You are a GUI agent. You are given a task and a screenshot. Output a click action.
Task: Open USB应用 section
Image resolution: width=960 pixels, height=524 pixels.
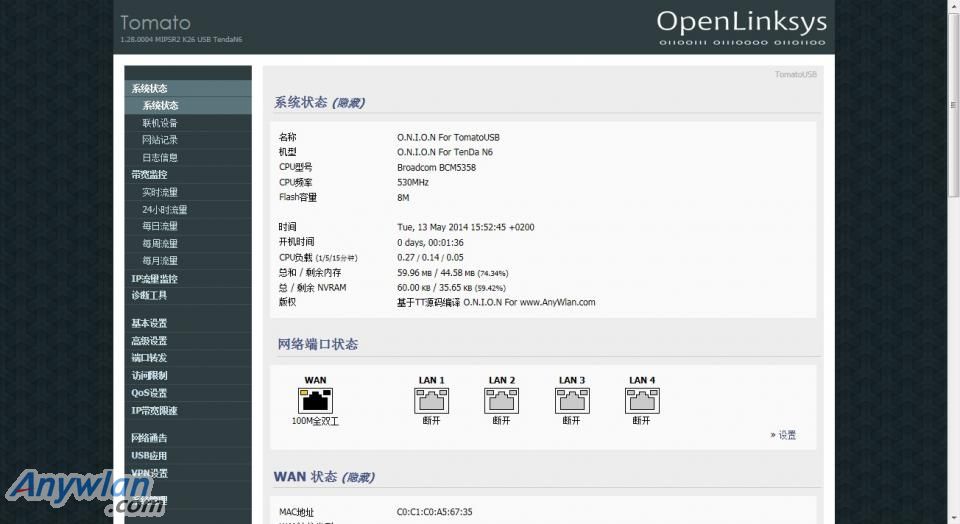pos(188,455)
